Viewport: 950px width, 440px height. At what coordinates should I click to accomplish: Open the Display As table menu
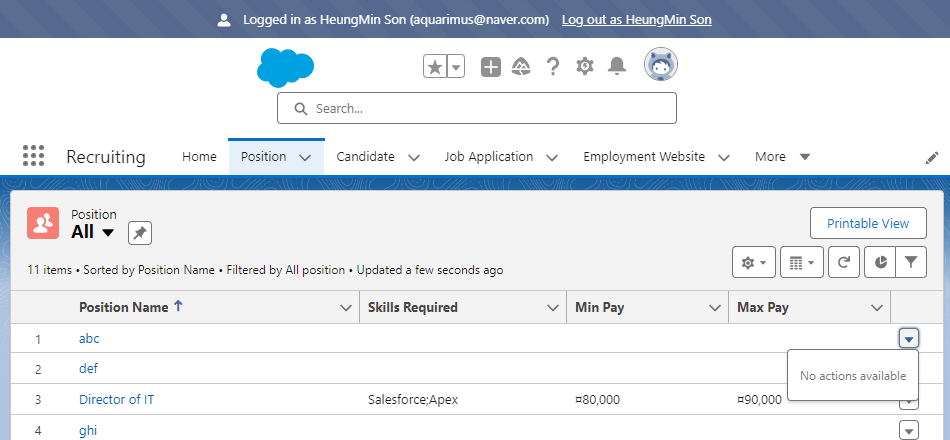(802, 262)
